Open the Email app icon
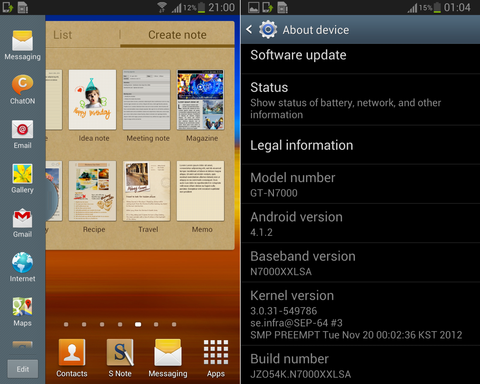Screen dimensions: 480x384 point(22,134)
